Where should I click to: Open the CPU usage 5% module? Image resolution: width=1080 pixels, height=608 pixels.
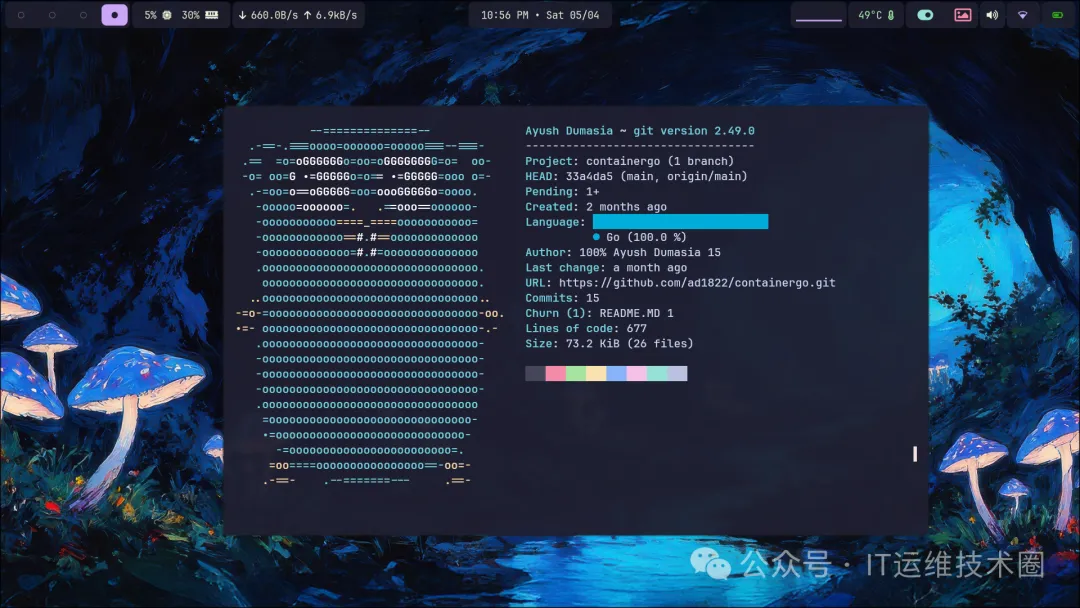point(157,15)
